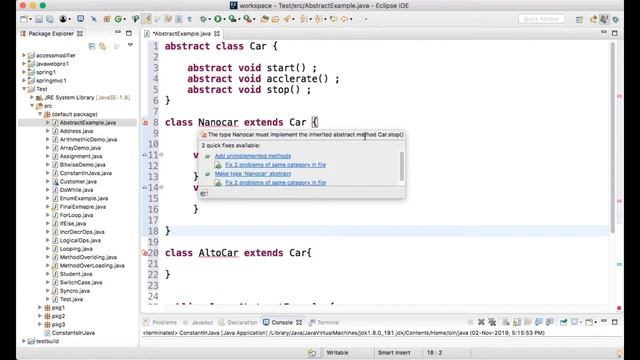
Task: Select ConstantsInJava under pkg3
Action: [x=73, y=333]
